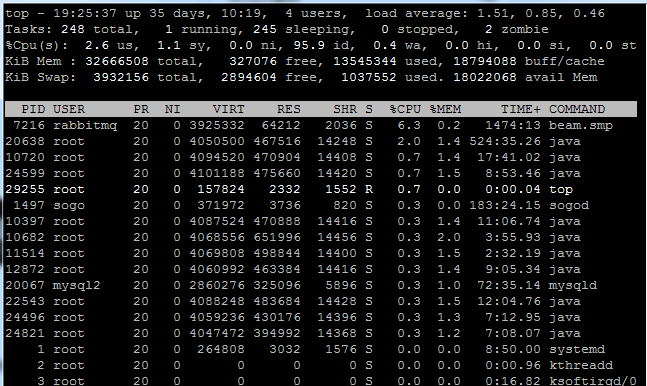Click the mysqld command name
Viewport: 647px width, 386px height.
coord(573,286)
